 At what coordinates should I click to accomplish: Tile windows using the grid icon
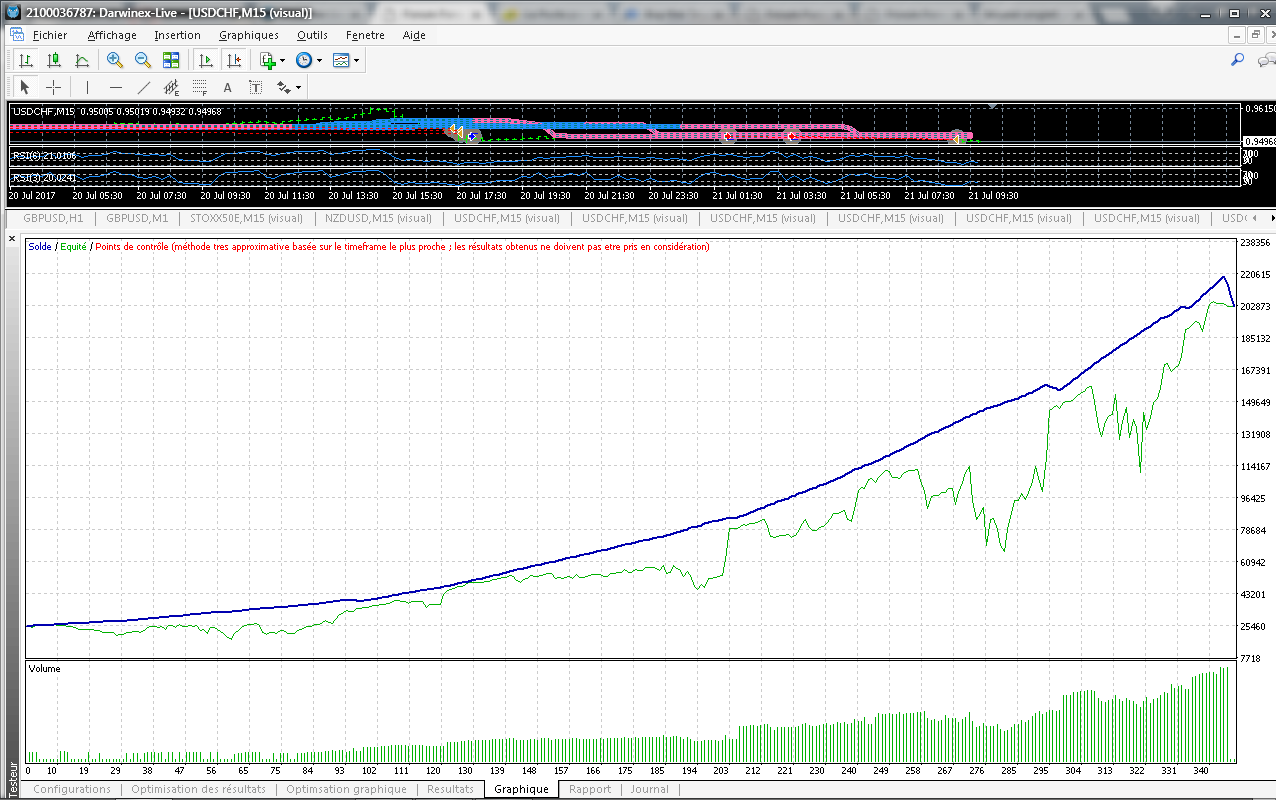tap(171, 61)
